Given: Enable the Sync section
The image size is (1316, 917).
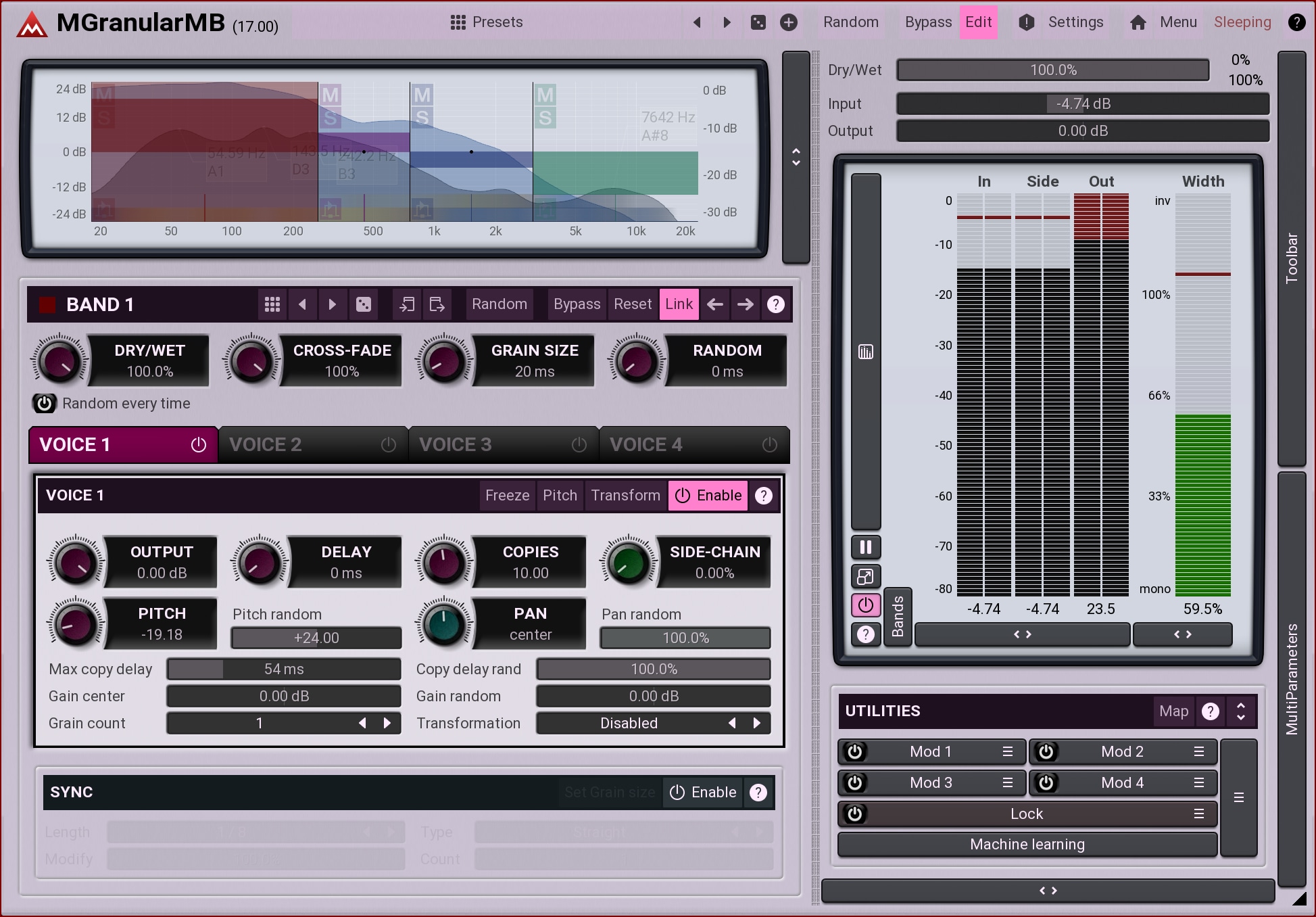Looking at the screenshot, I should tap(703, 792).
